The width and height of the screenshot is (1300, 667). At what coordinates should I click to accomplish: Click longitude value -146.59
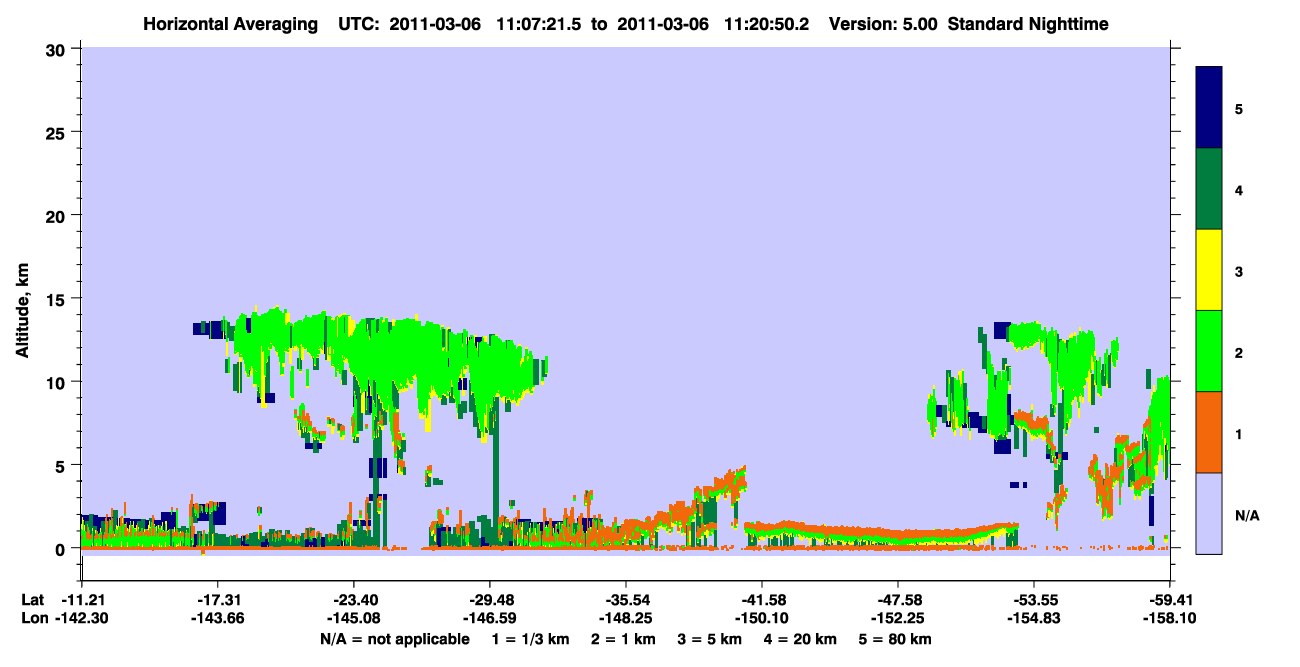click(x=489, y=619)
